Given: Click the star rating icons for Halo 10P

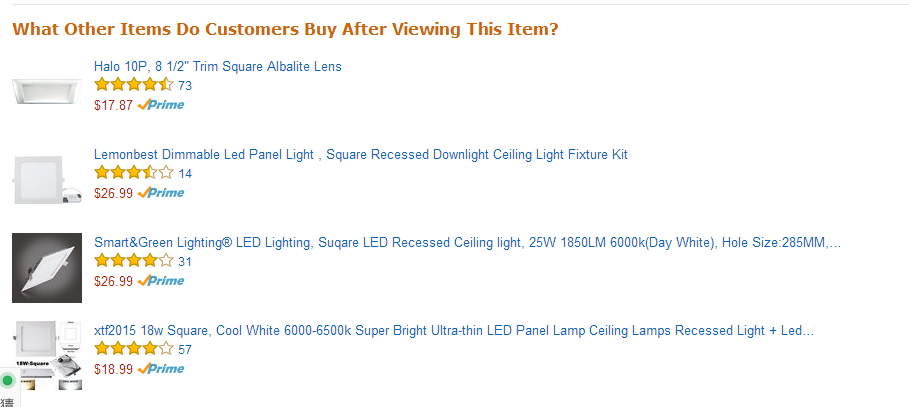Looking at the screenshot, I should [x=133, y=85].
